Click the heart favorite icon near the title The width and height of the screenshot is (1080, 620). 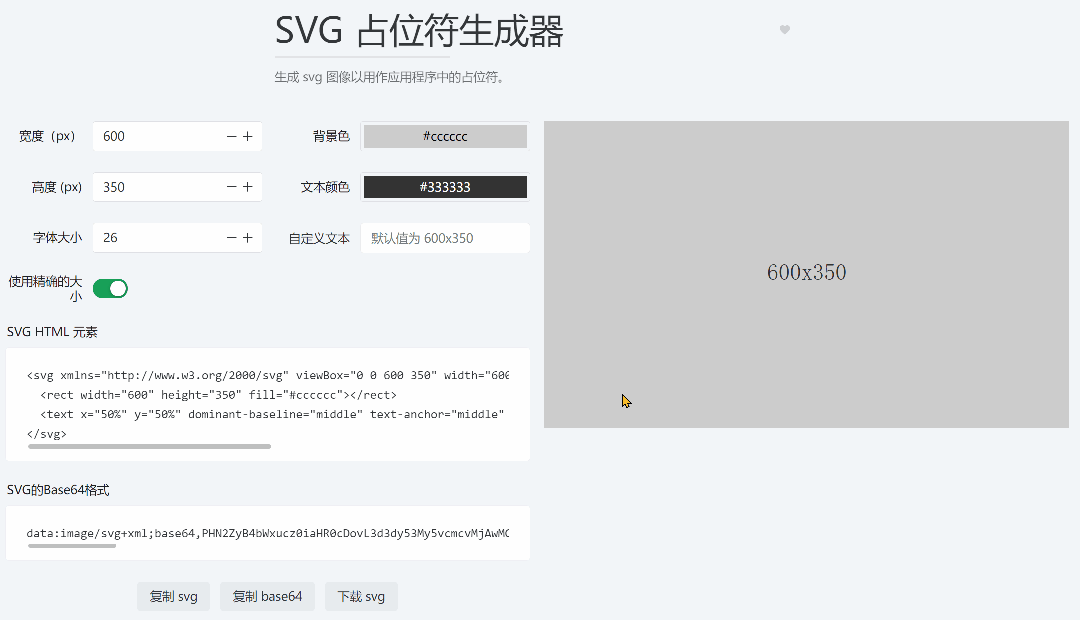tap(784, 30)
